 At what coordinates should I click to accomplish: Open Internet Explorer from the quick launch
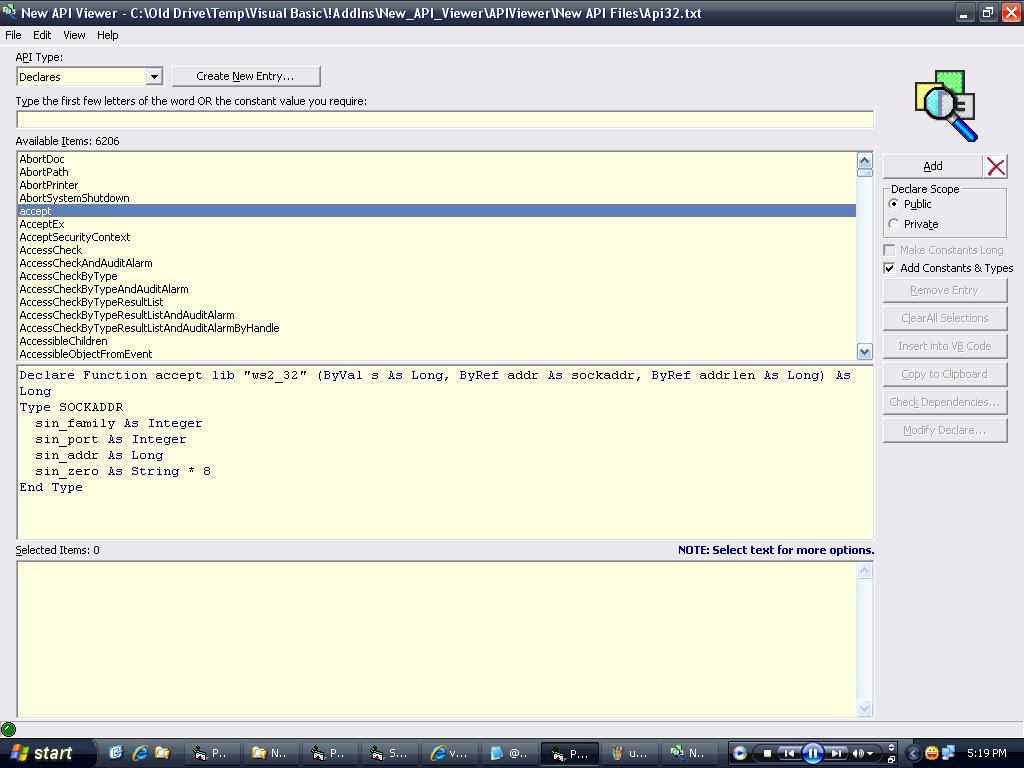140,753
